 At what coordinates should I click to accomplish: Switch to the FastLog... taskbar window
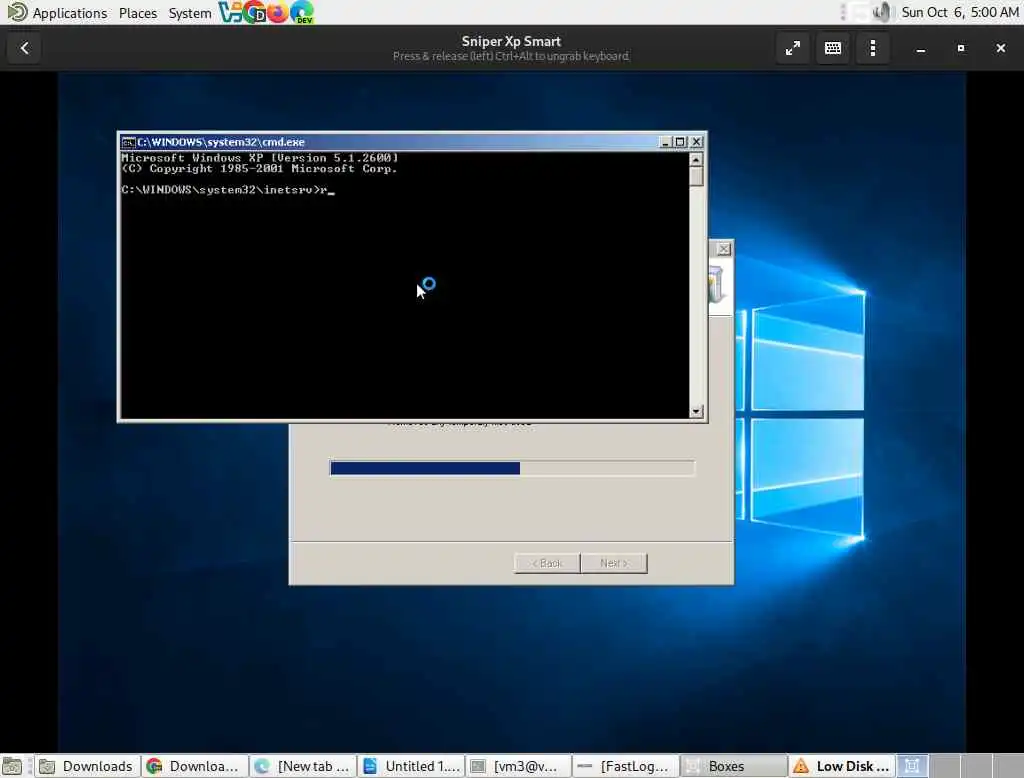click(627, 766)
